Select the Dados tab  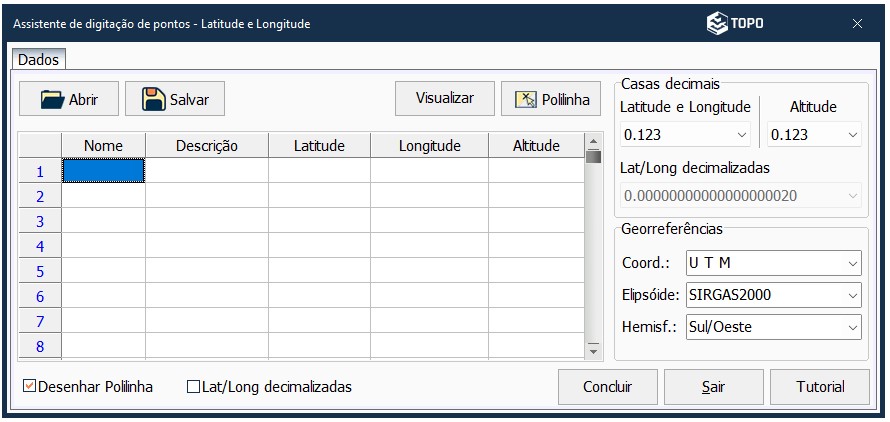(39, 60)
